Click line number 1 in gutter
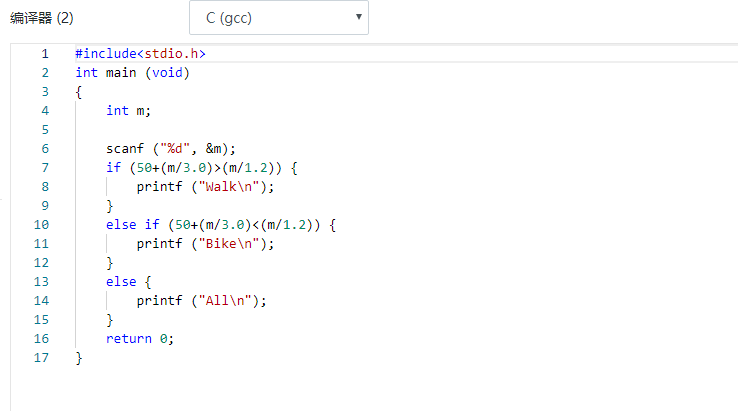Image resolution: width=738 pixels, height=411 pixels. (x=45, y=54)
